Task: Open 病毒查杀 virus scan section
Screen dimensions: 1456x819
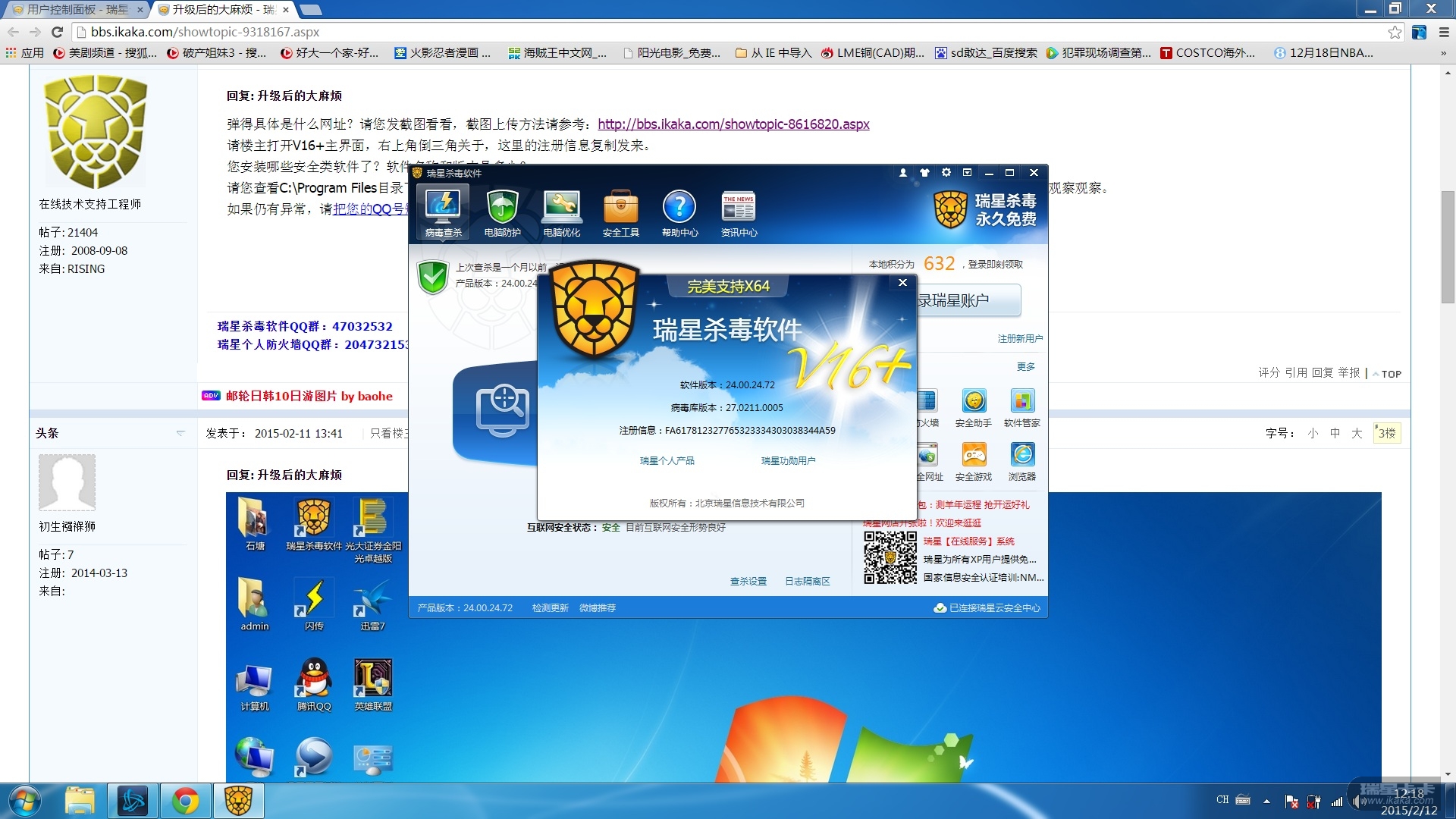Action: 443,213
